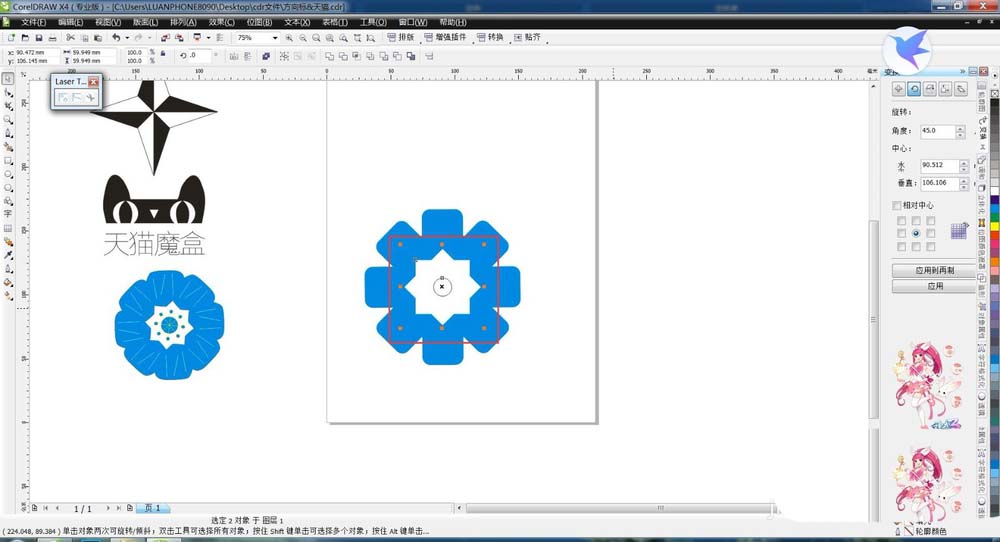The height and width of the screenshot is (542, 1000).
Task: Toggle the lock ratio padlock
Action: [x=163, y=54]
